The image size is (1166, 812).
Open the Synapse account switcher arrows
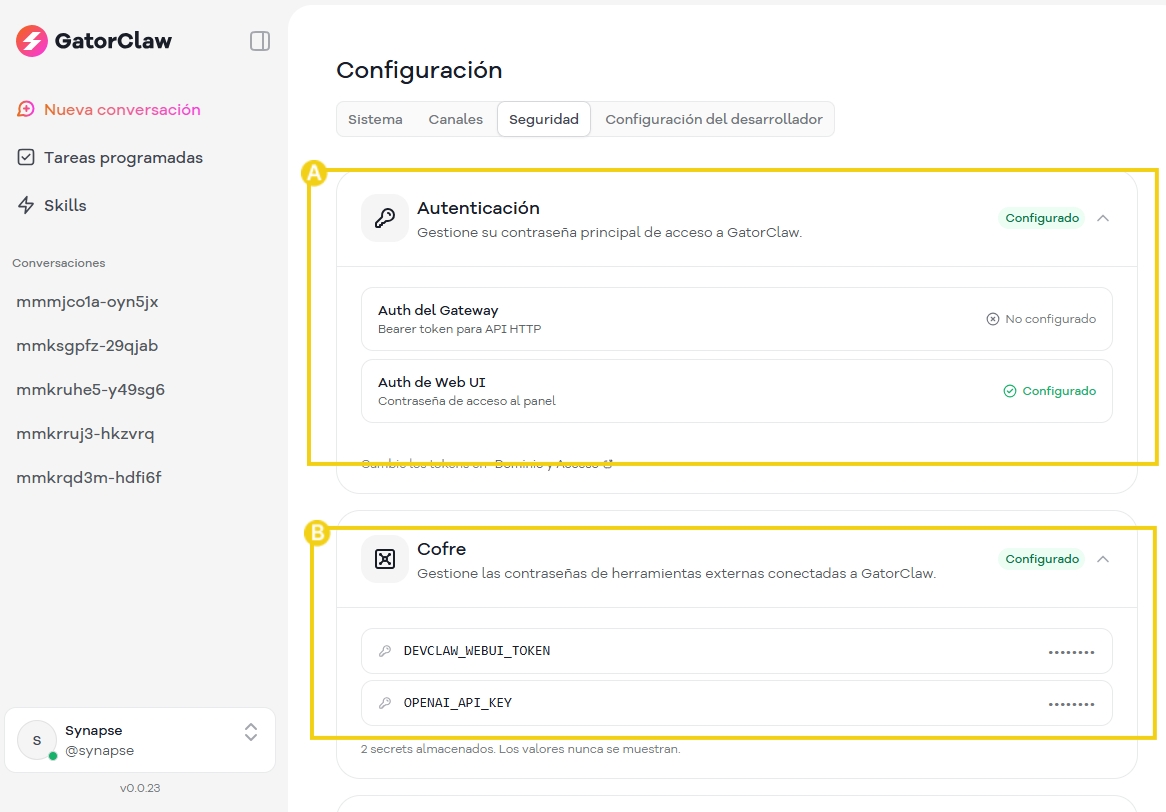pos(251,732)
